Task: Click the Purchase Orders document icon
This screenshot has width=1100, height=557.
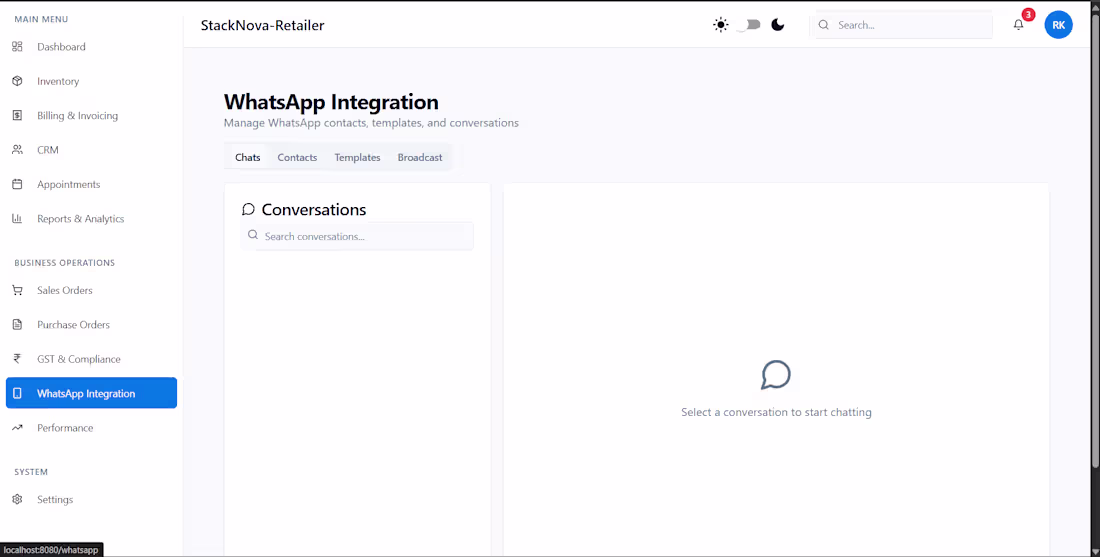Action: [x=18, y=325]
